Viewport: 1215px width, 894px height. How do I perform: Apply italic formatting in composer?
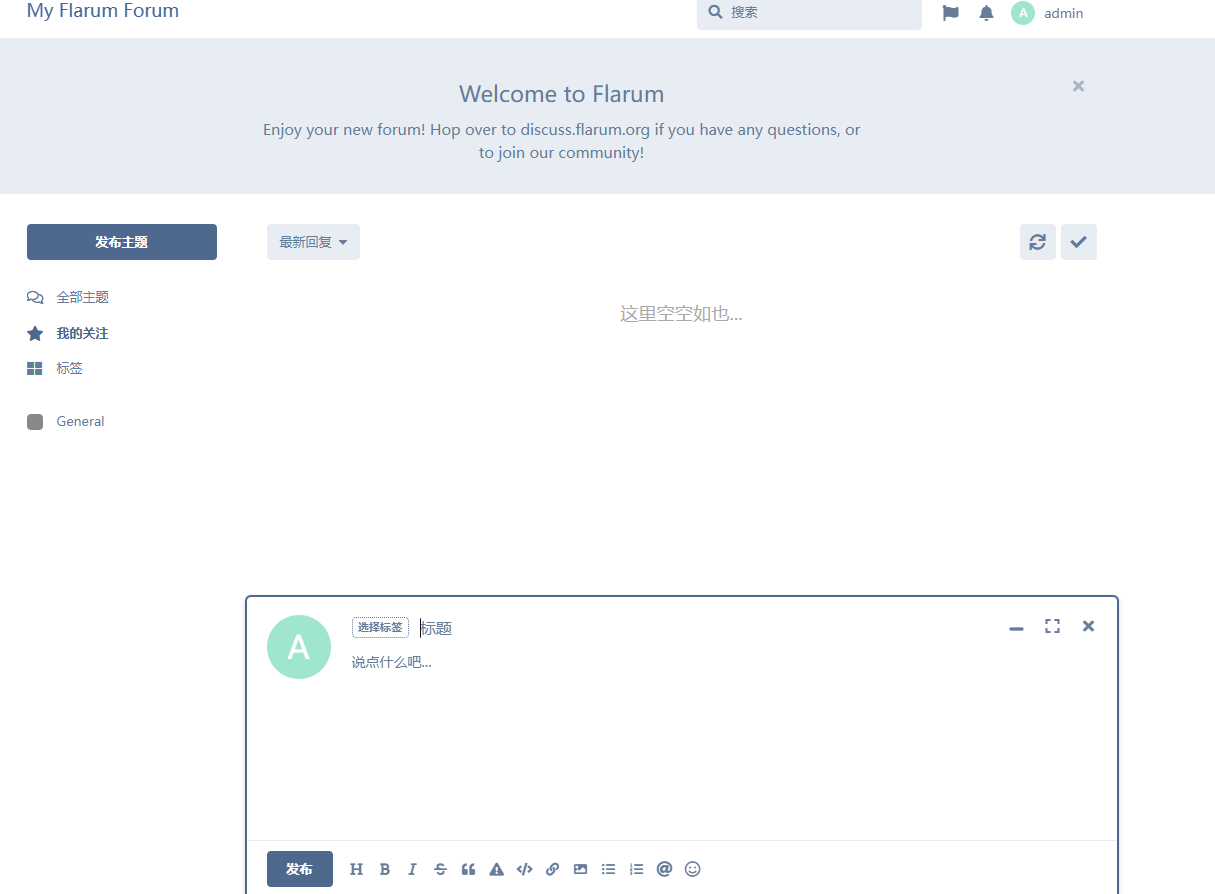pos(412,869)
